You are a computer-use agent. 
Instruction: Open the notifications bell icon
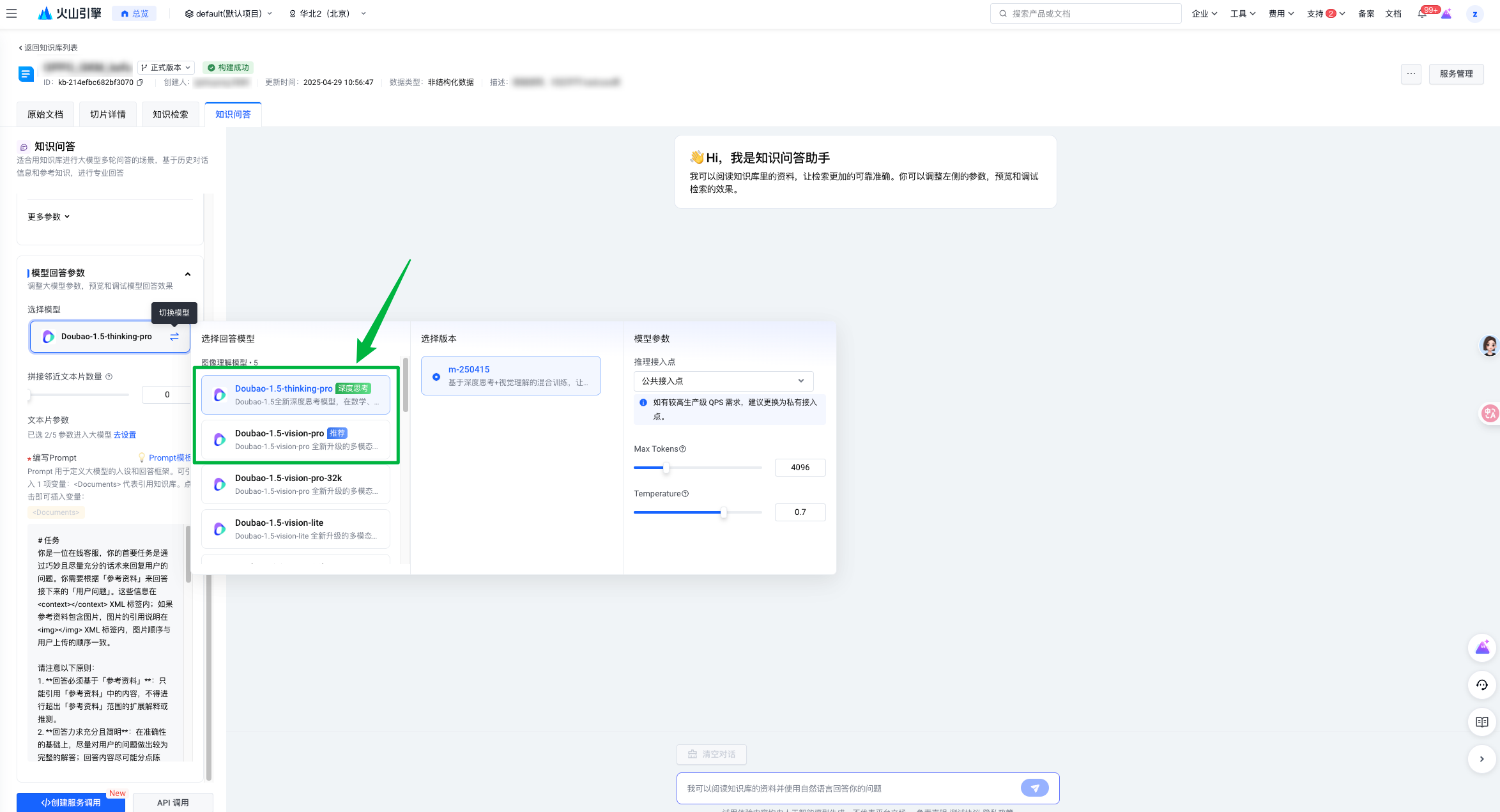coord(1422,13)
